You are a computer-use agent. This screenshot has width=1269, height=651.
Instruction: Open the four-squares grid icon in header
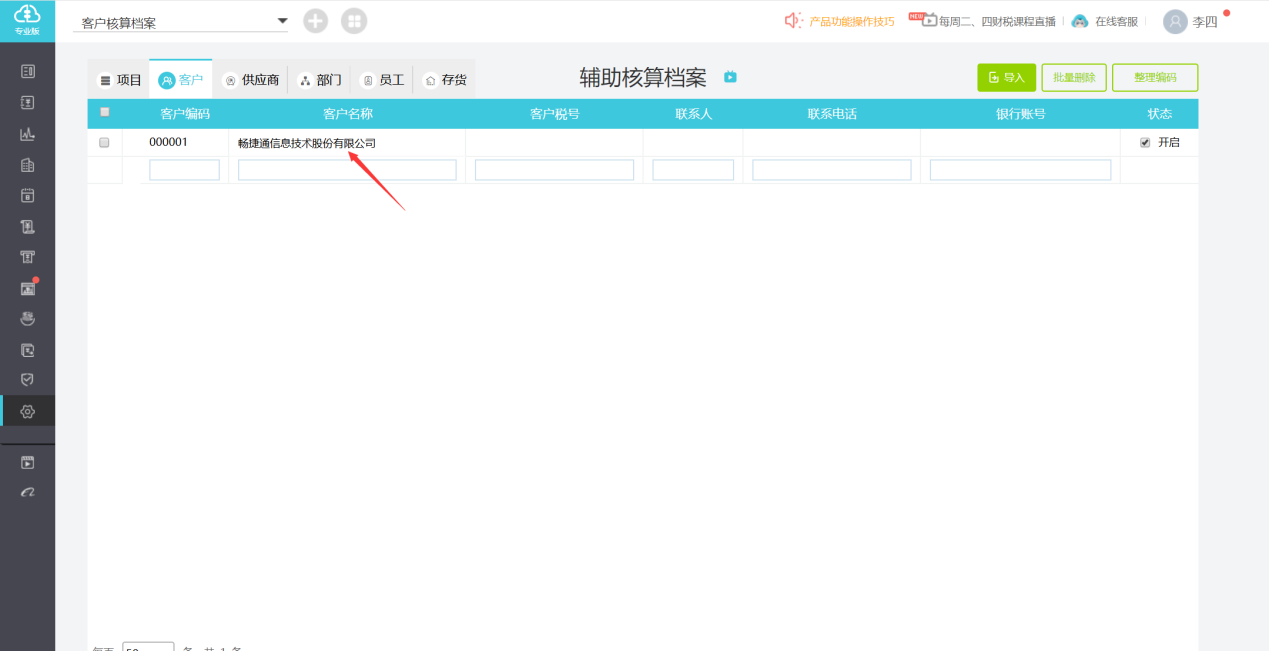tap(354, 21)
